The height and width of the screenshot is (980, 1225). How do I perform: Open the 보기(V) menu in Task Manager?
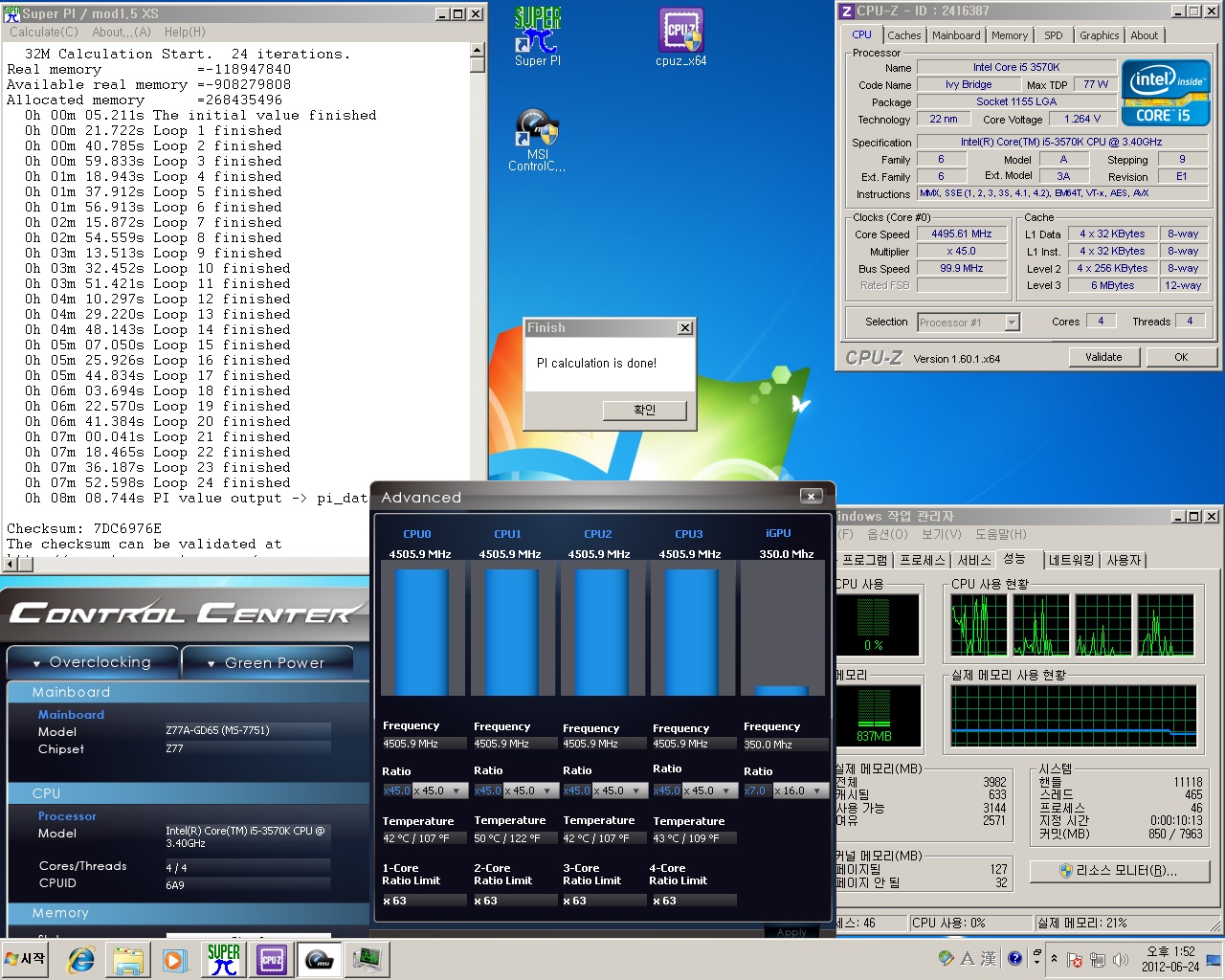(942, 534)
